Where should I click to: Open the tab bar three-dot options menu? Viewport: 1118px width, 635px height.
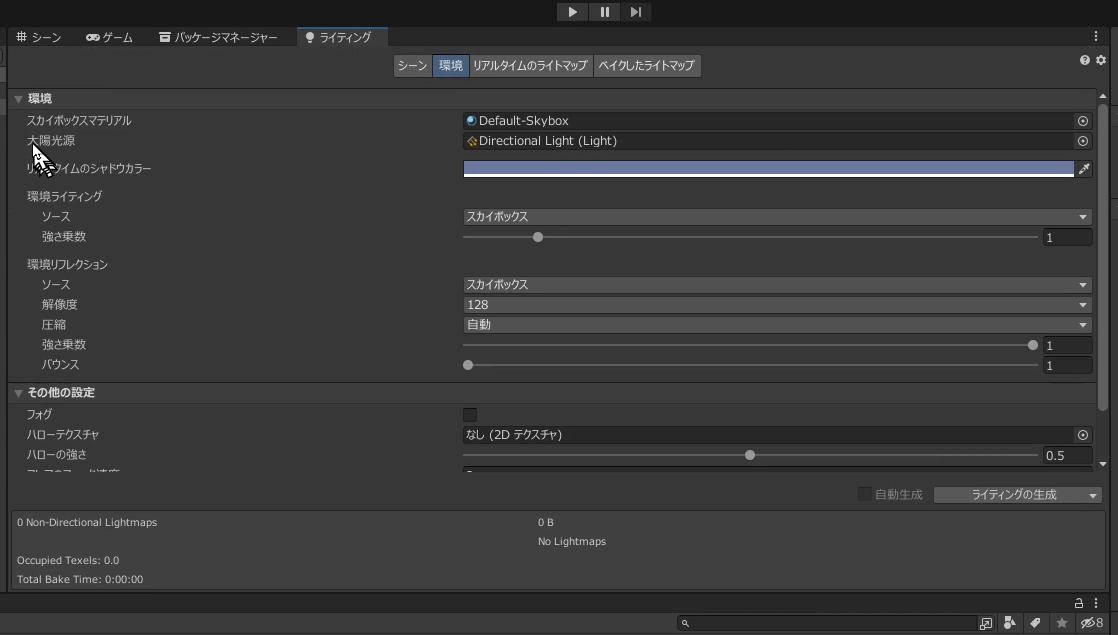pyautogui.click(x=1096, y=36)
